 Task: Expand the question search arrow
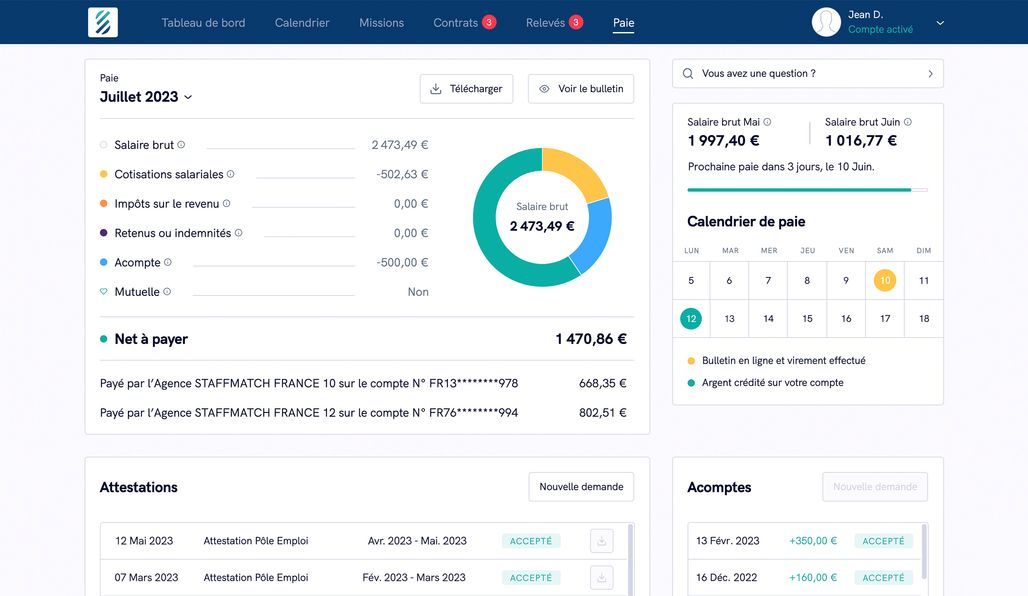tap(930, 74)
